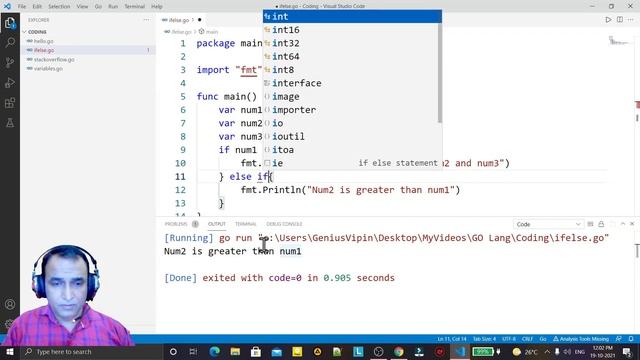Click the Split Editor icon
The image size is (640, 360).
click(620, 20)
